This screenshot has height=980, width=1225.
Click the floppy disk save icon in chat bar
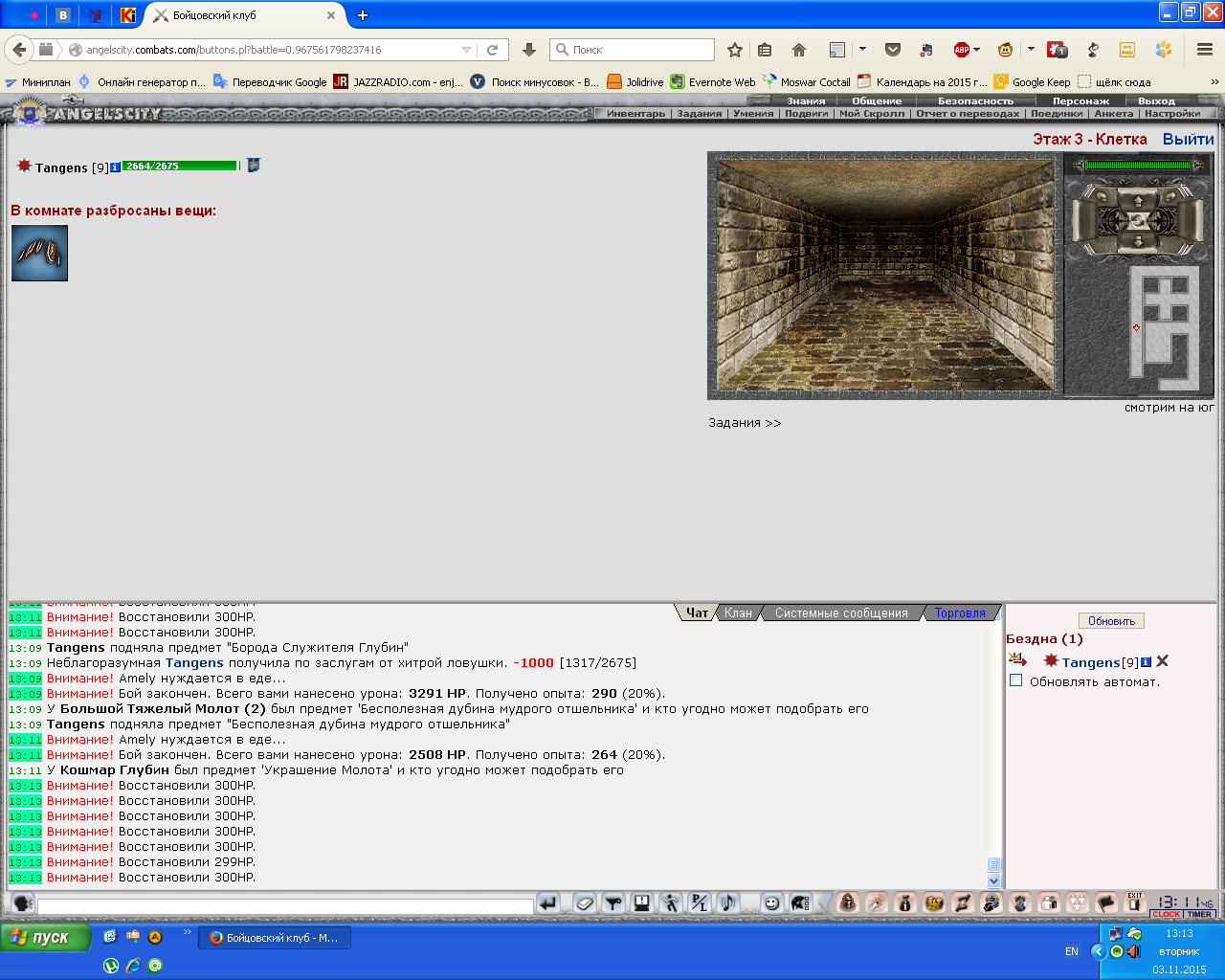pos(642,902)
